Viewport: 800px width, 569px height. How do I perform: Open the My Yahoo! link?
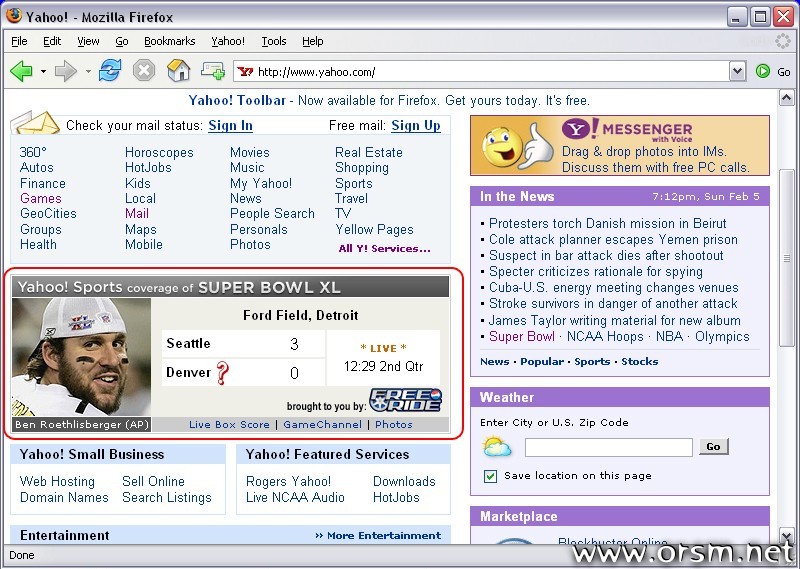pos(261,183)
